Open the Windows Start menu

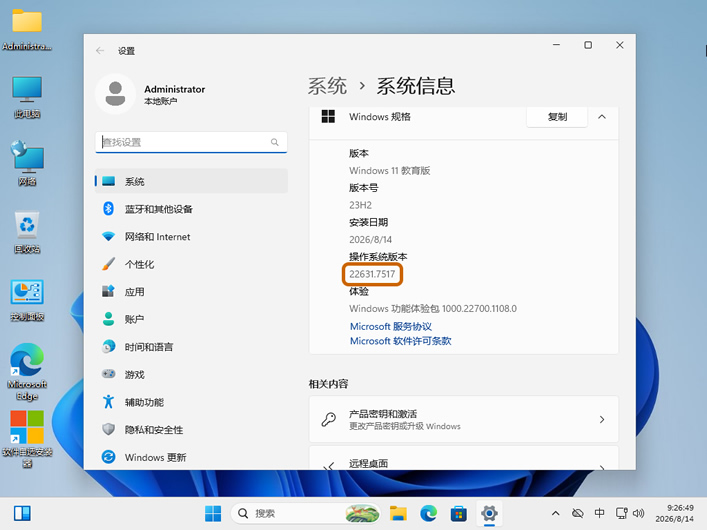pyautogui.click(x=213, y=513)
